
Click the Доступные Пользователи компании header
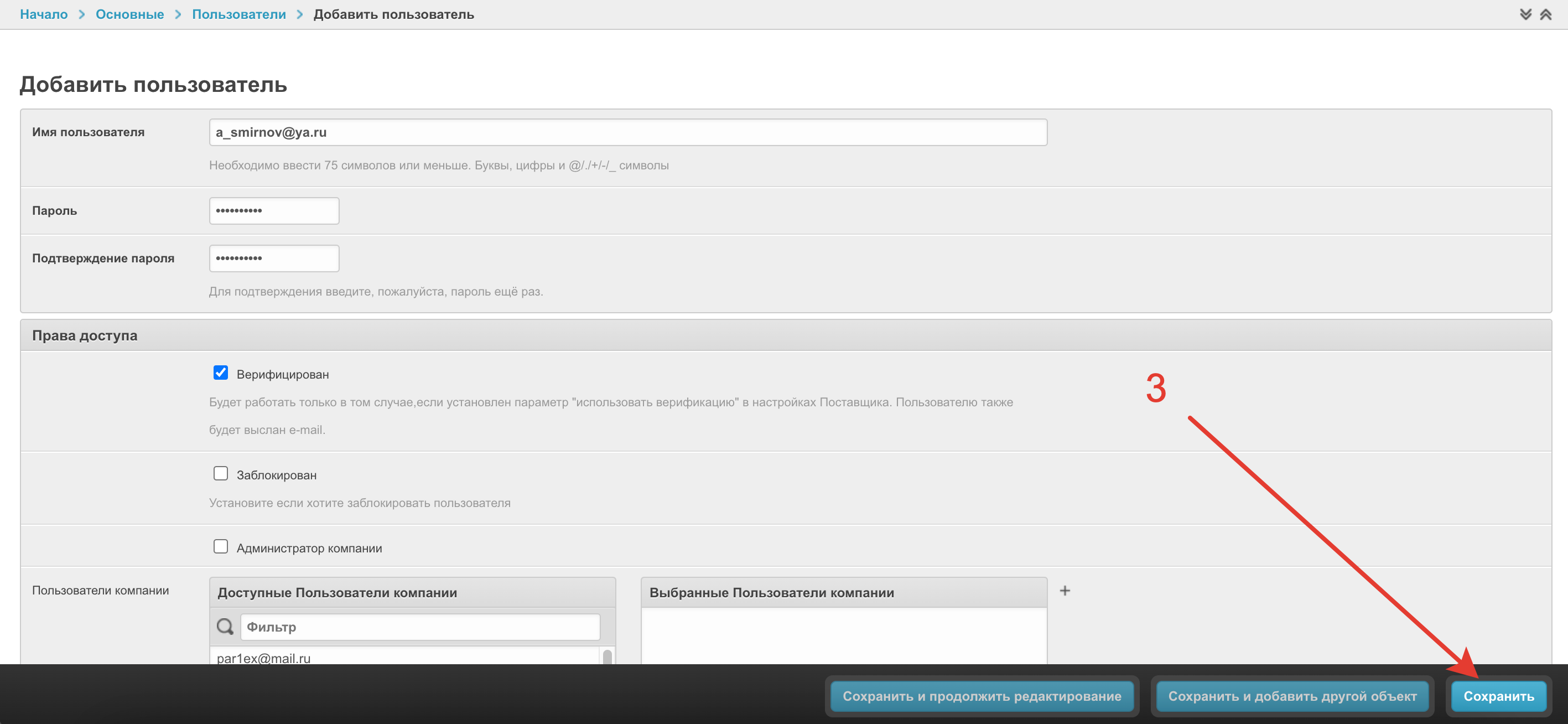coord(412,592)
